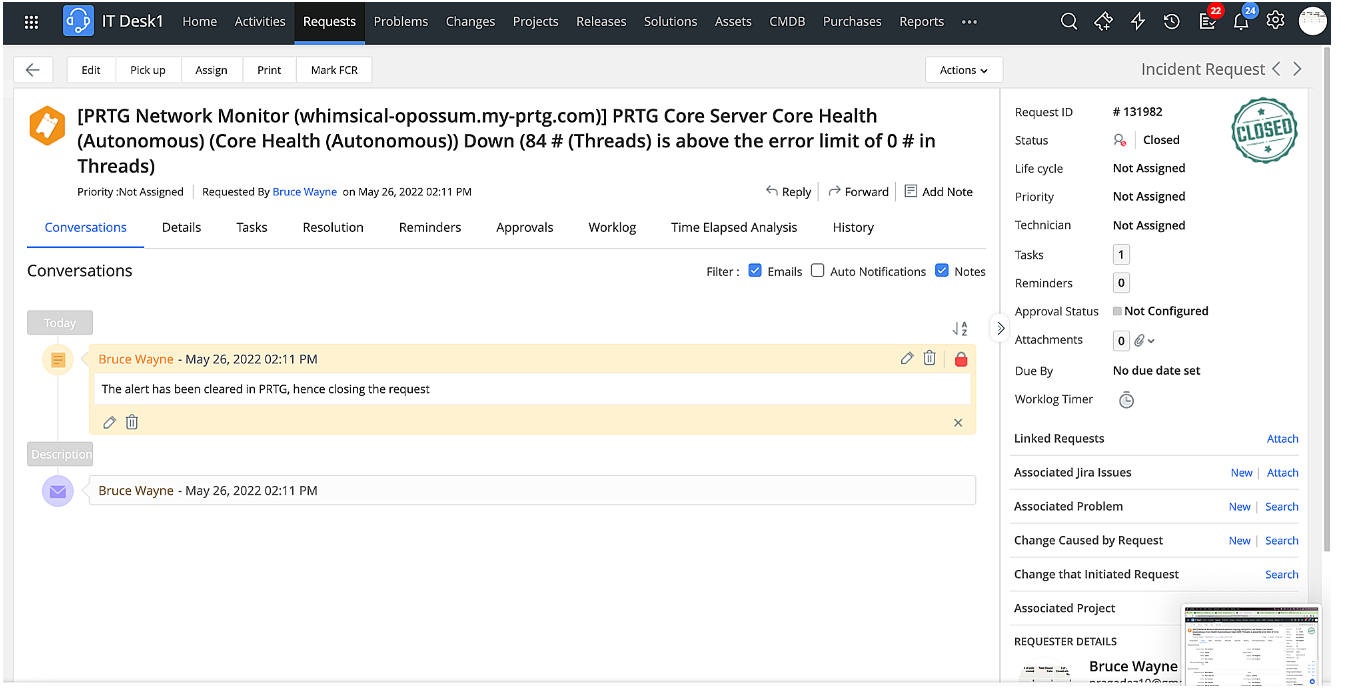Toggle the Emails filter checkbox
The width and height of the screenshot is (1346, 699).
tap(755, 270)
